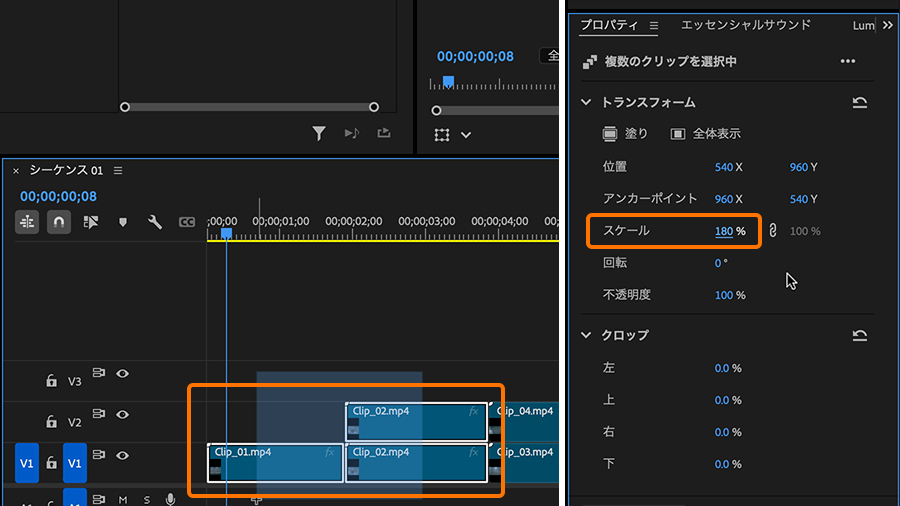
Task: Click anchor point X value 960
Action: 723,199
